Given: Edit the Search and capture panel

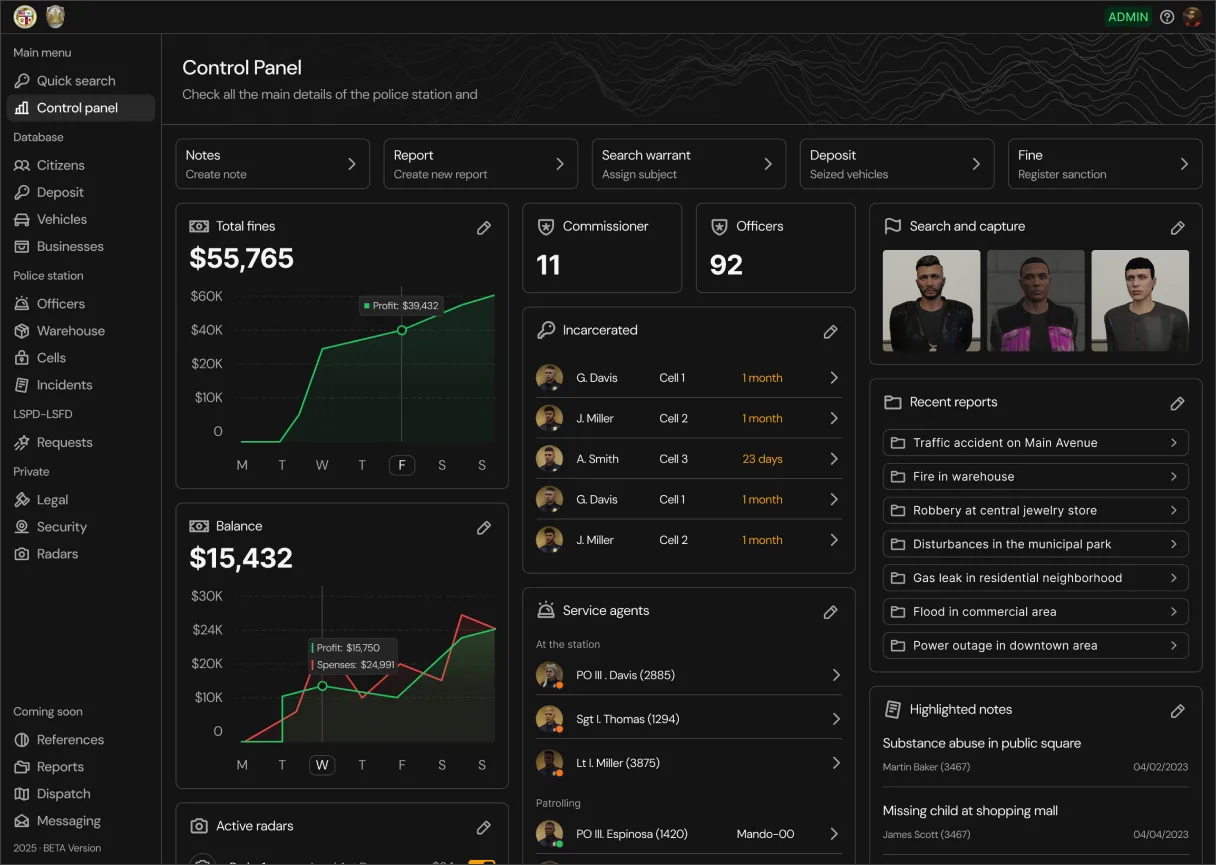Looking at the screenshot, I should tap(1178, 228).
